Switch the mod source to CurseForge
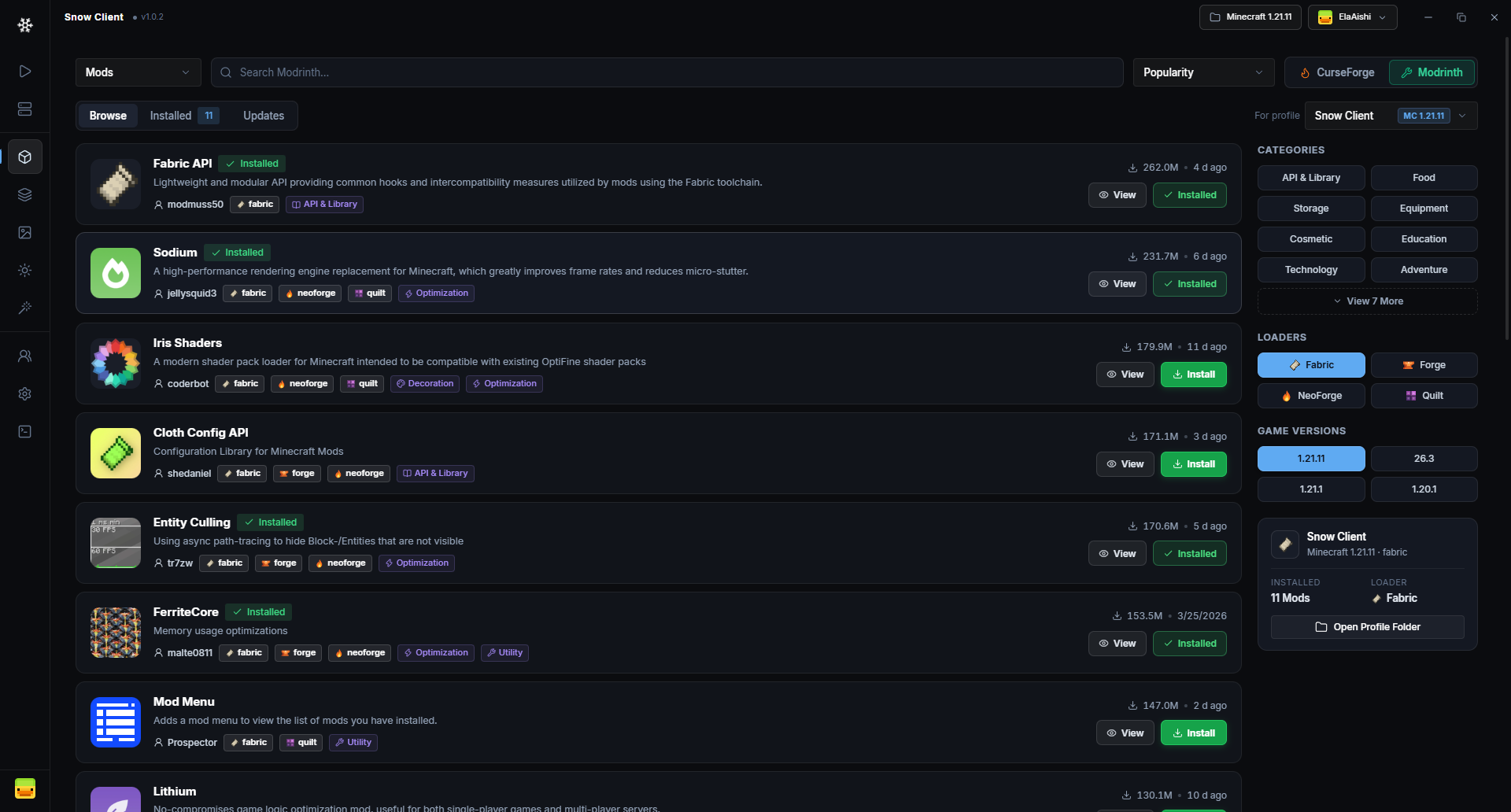Image resolution: width=1511 pixels, height=812 pixels. click(1337, 72)
